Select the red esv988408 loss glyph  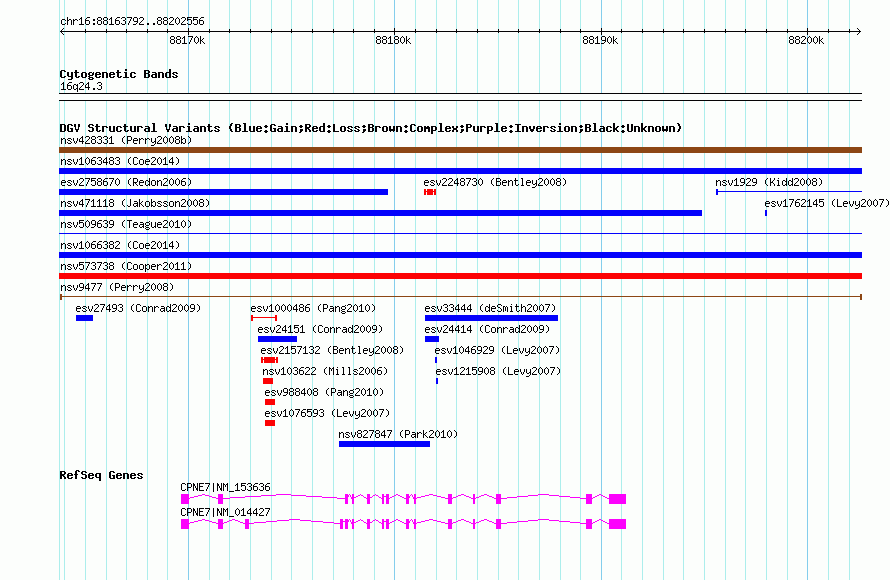[x=270, y=402]
